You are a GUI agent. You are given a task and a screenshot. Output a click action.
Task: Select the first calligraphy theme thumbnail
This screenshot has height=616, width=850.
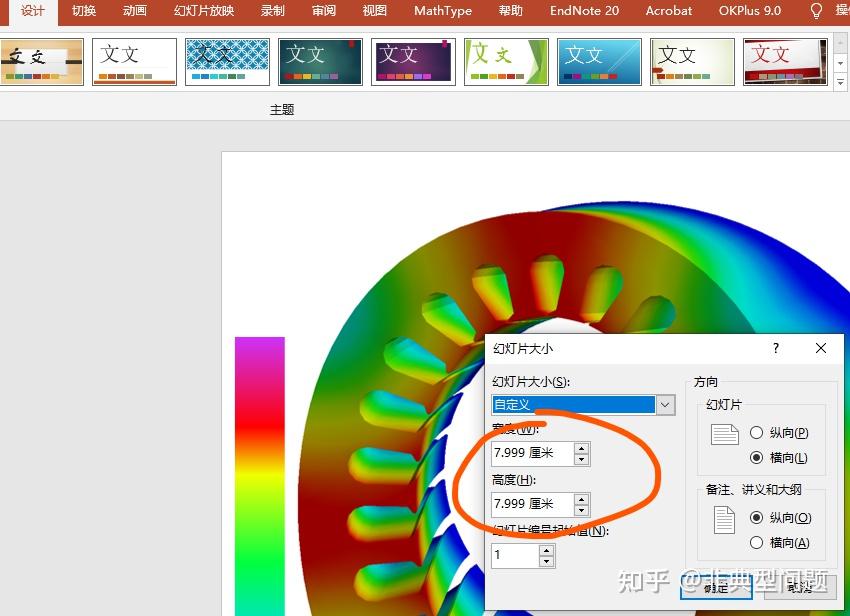(x=41, y=61)
